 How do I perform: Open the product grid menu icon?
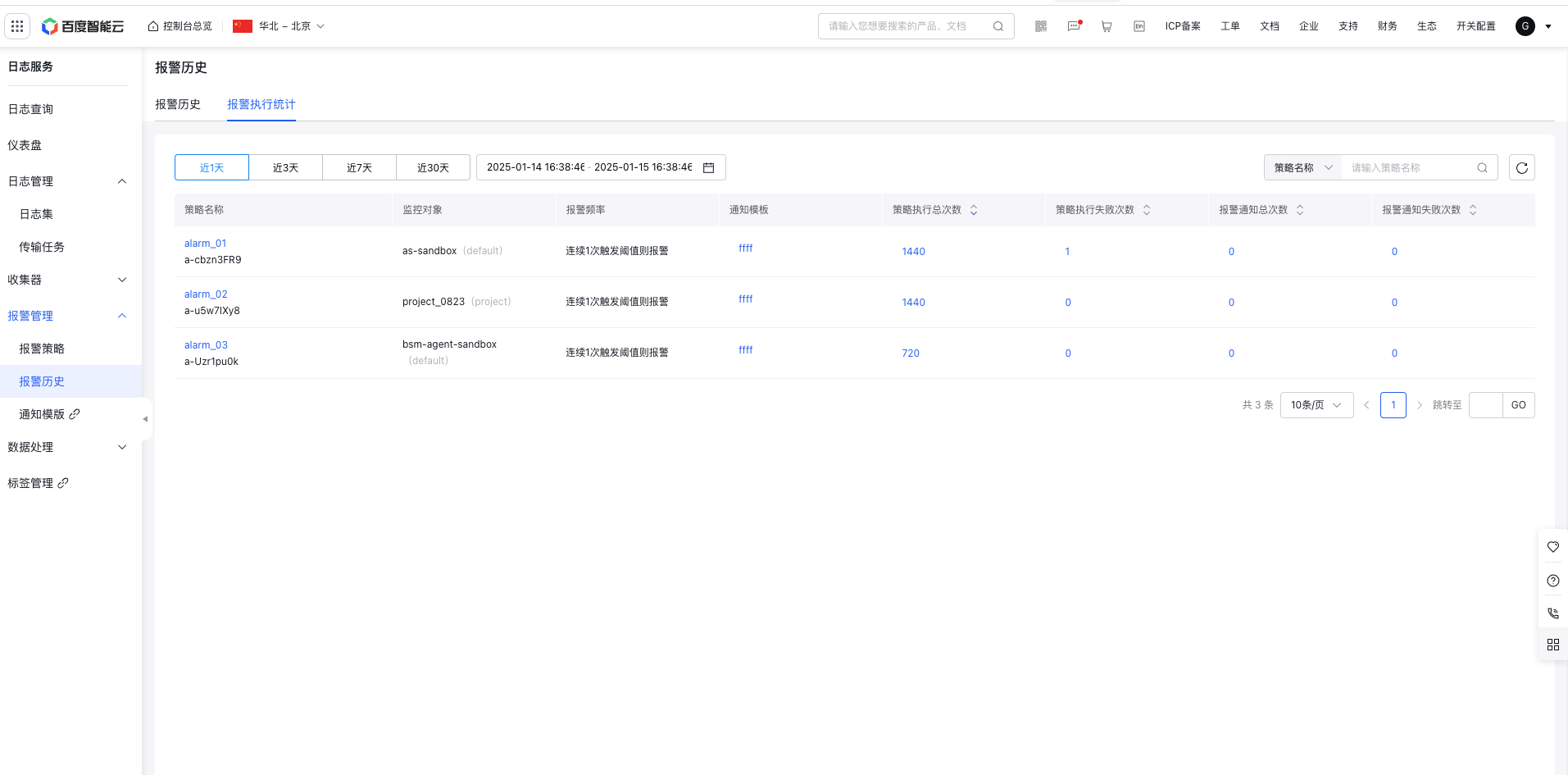coord(17,26)
